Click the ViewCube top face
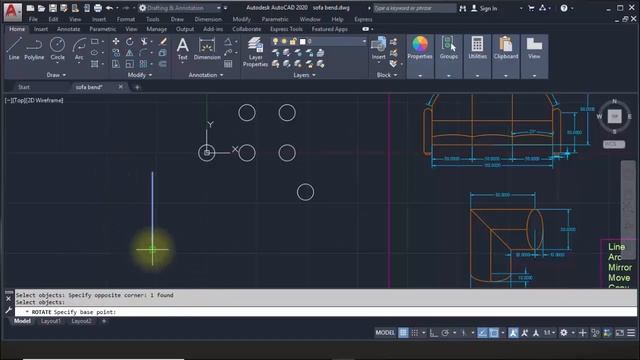Screen dimensions: 640x360 click(614, 116)
